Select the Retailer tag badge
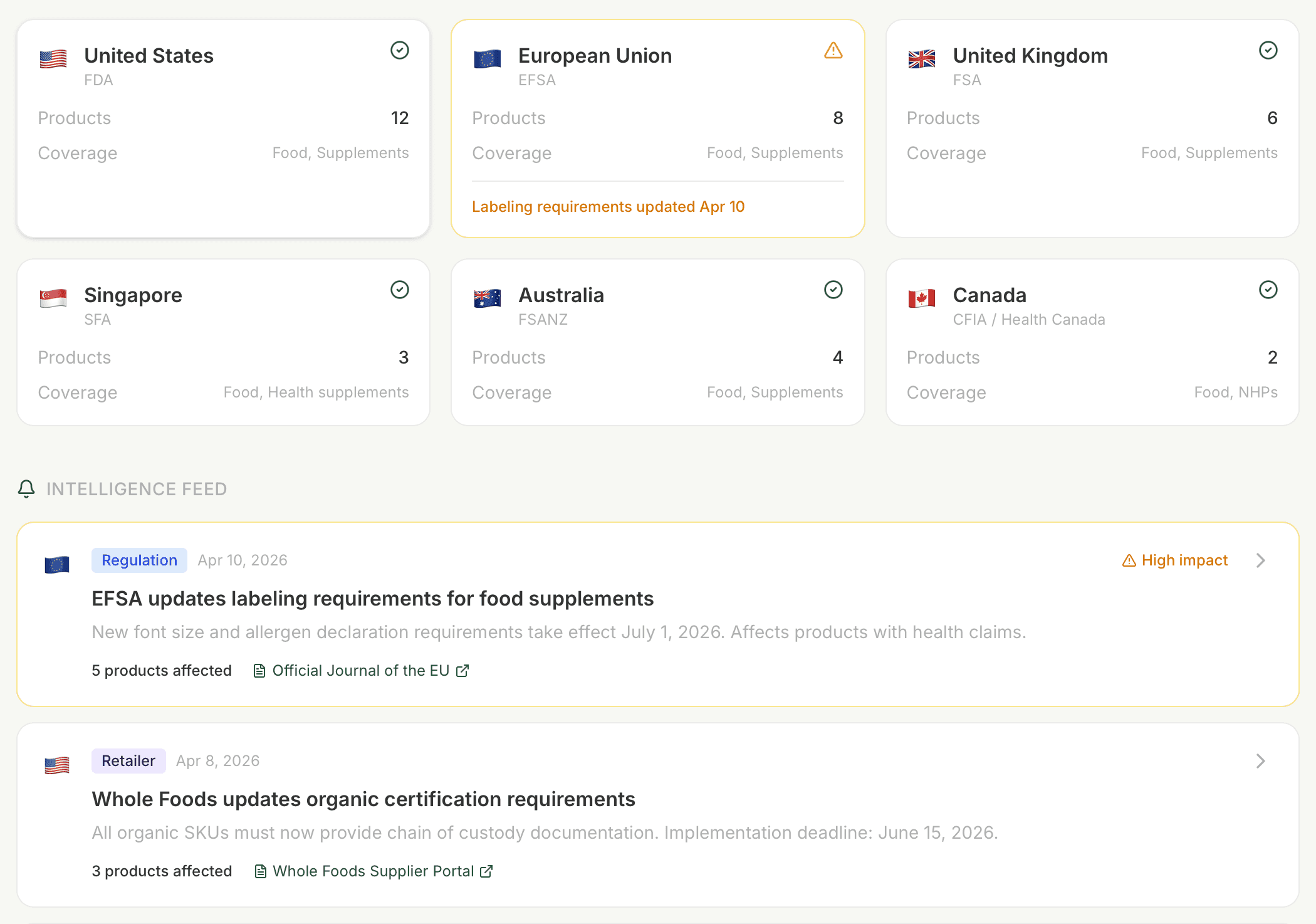Image resolution: width=1316 pixels, height=924 pixels. coord(128,761)
